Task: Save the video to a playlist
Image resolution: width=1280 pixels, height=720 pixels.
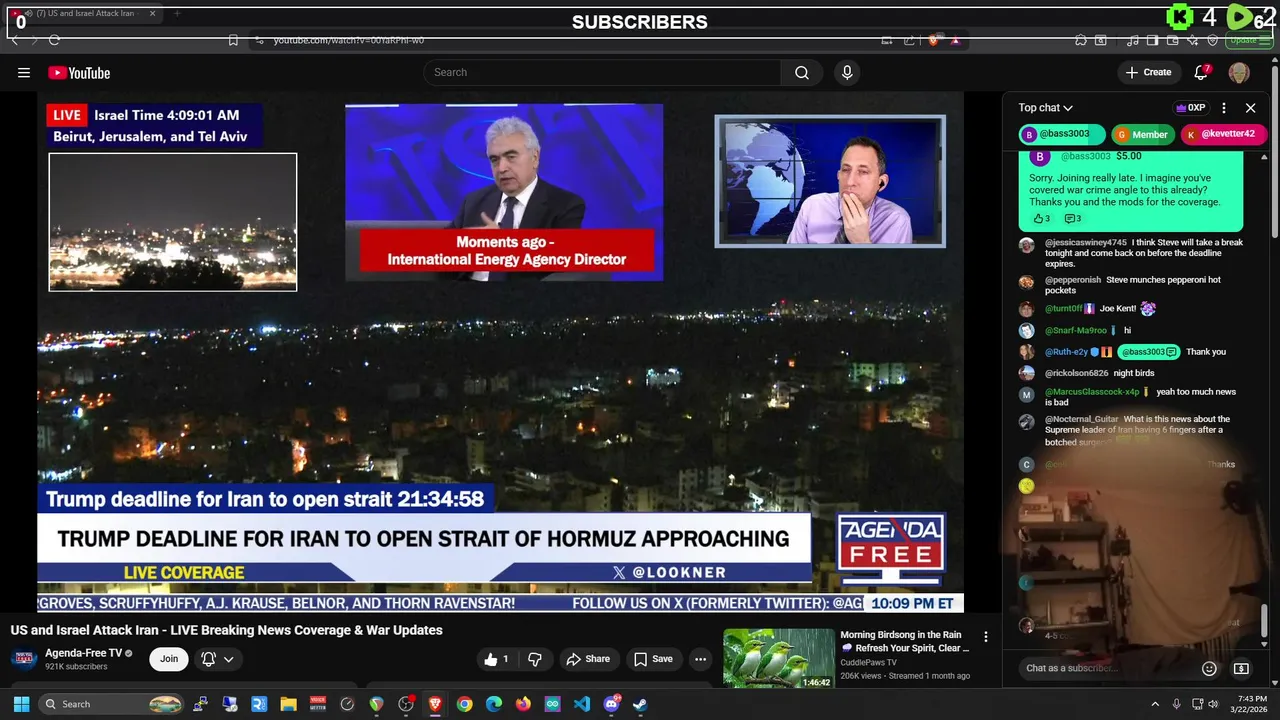Action: pyautogui.click(x=653, y=659)
